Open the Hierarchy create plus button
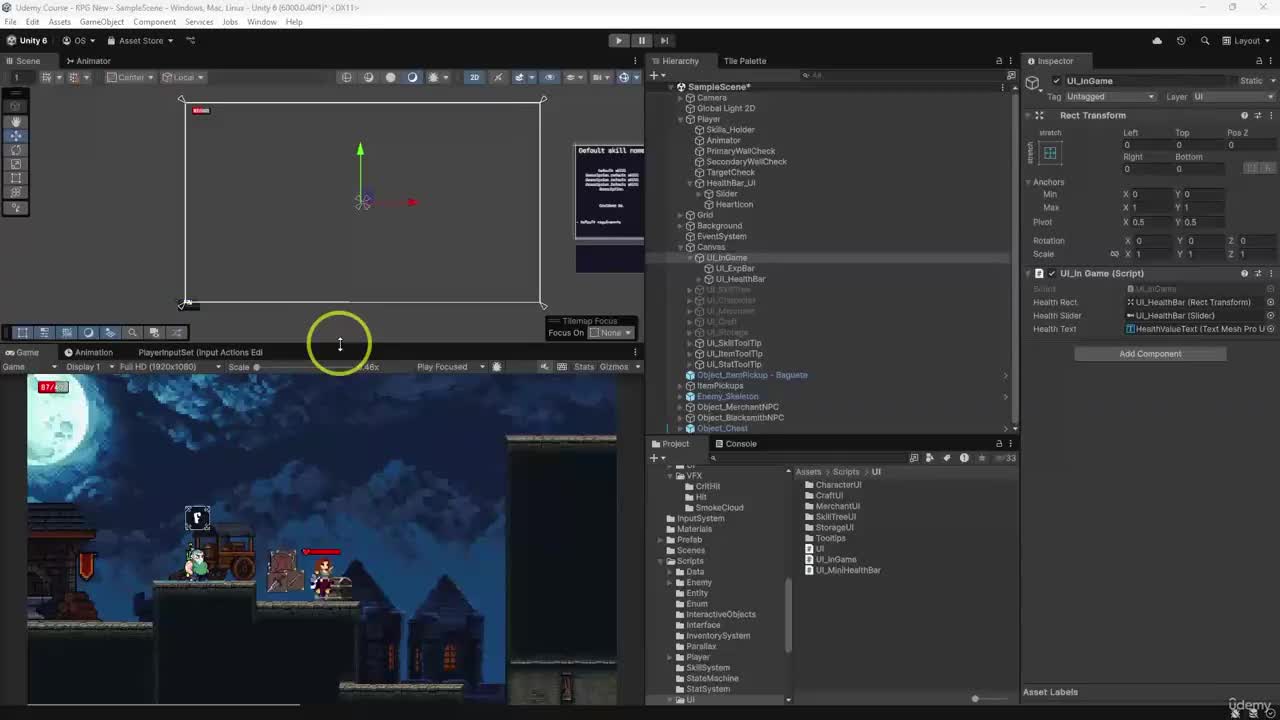The image size is (1280, 720). 656,75
